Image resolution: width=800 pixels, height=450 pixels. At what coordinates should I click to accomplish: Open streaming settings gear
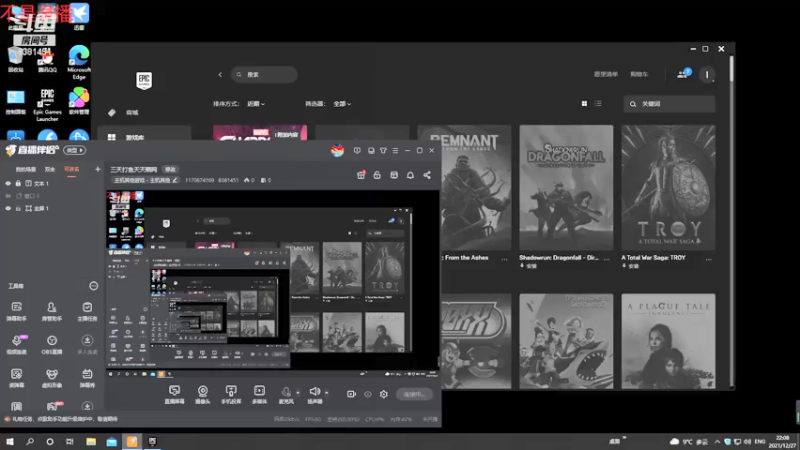(x=384, y=394)
